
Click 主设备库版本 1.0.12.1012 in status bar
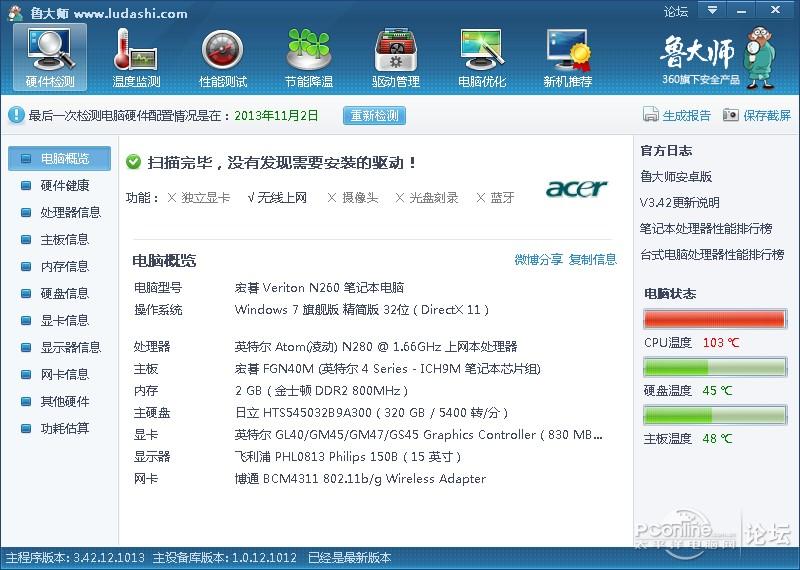point(224,558)
